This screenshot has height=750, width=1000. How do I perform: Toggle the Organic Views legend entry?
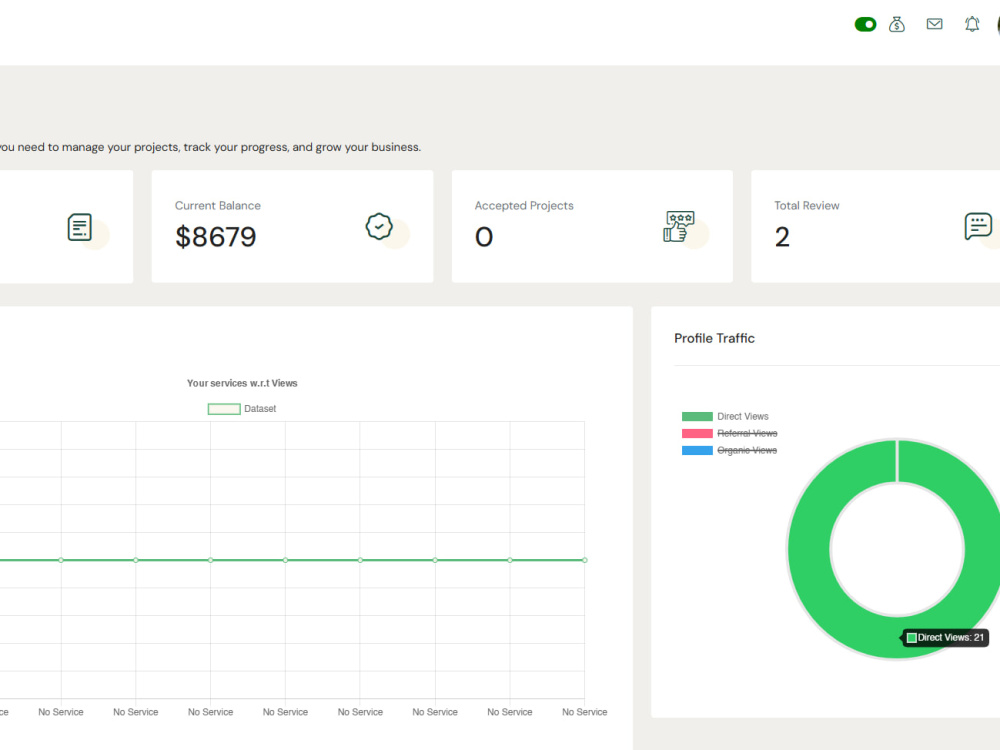pos(730,450)
